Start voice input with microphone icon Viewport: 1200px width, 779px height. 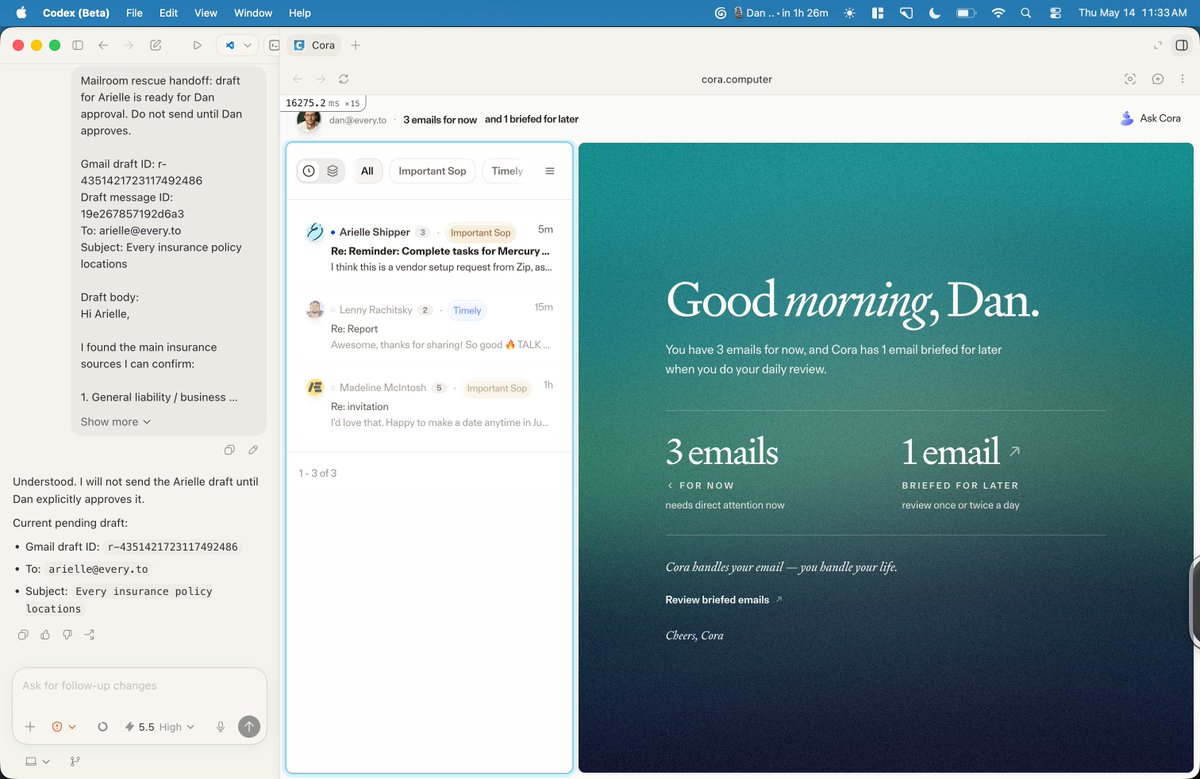click(x=220, y=727)
